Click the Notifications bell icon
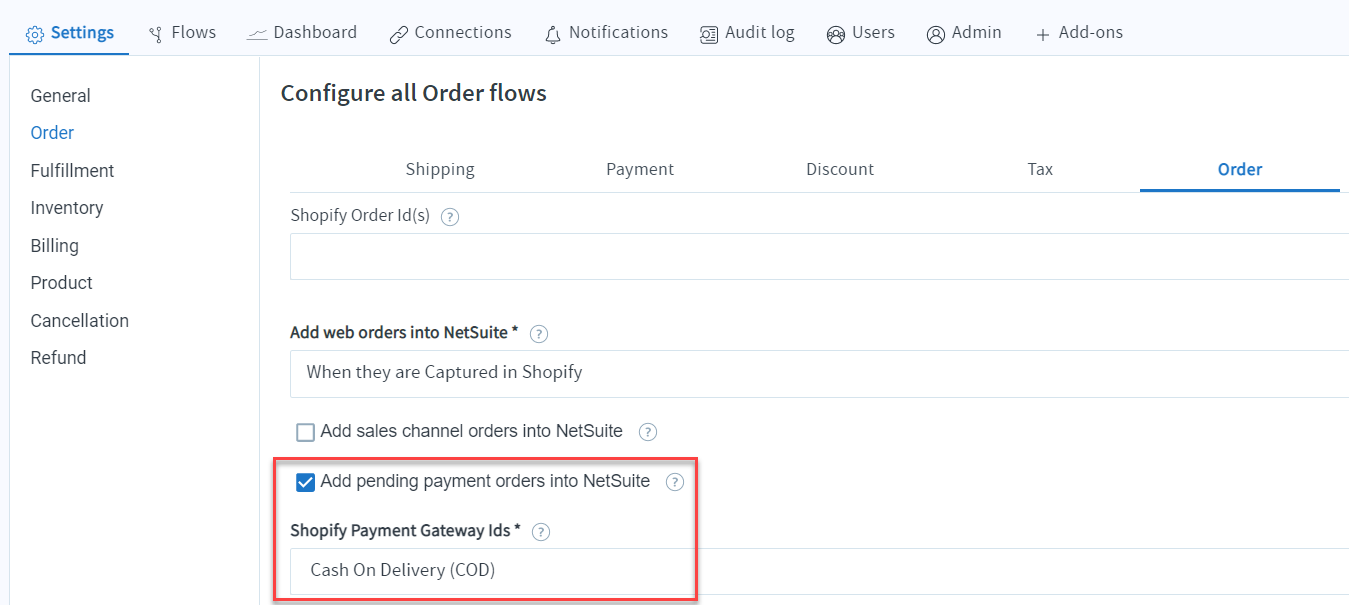The height and width of the screenshot is (605, 1349). (x=553, y=34)
